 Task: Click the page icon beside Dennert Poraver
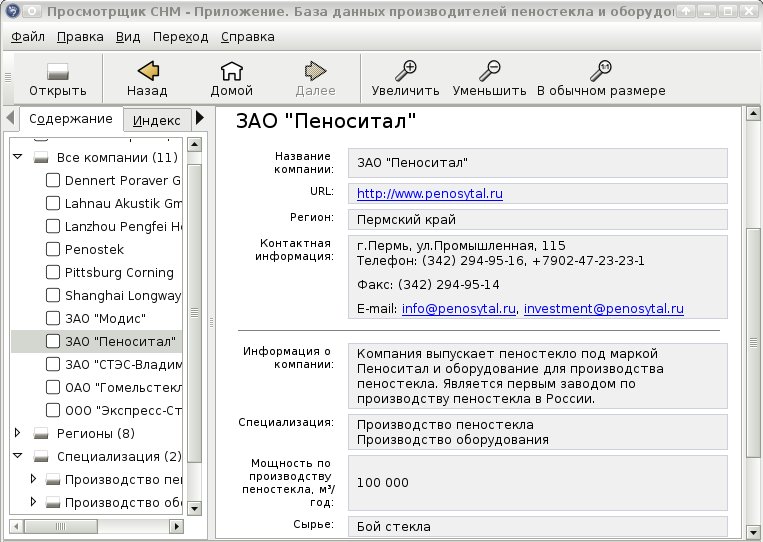(53, 181)
